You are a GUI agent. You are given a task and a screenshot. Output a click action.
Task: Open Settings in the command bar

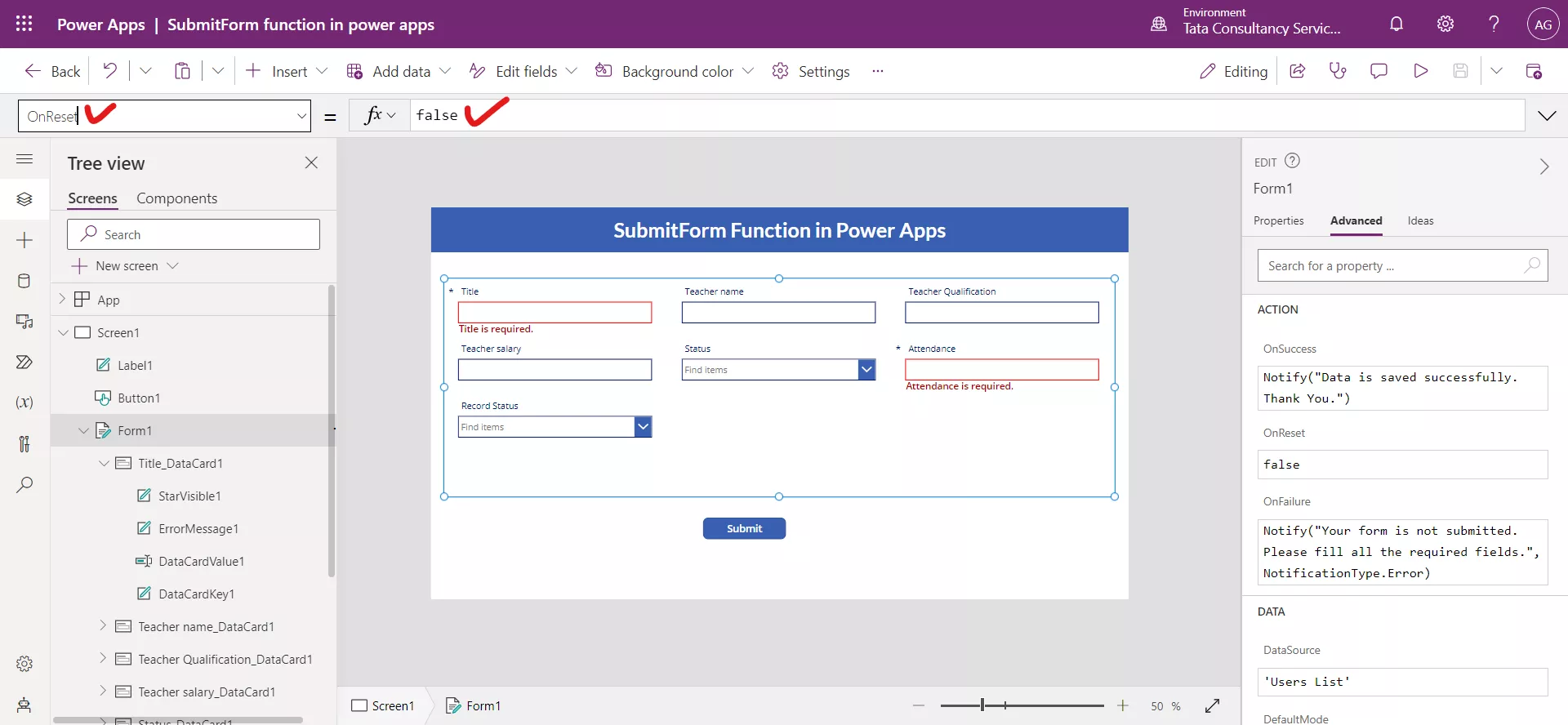click(811, 71)
